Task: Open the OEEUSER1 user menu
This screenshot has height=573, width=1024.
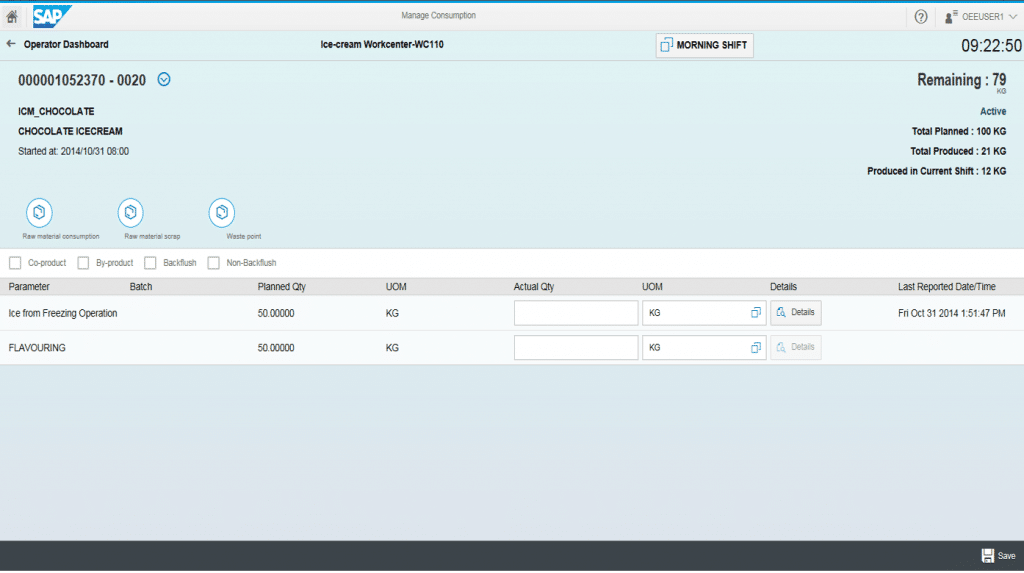Action: (981, 17)
